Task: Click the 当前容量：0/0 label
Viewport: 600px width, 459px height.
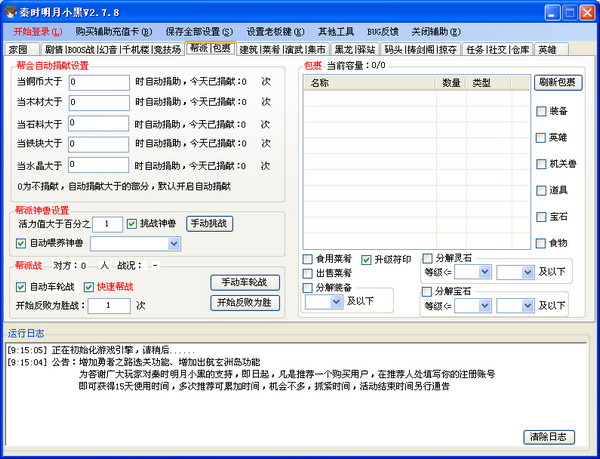Action: (x=356, y=65)
